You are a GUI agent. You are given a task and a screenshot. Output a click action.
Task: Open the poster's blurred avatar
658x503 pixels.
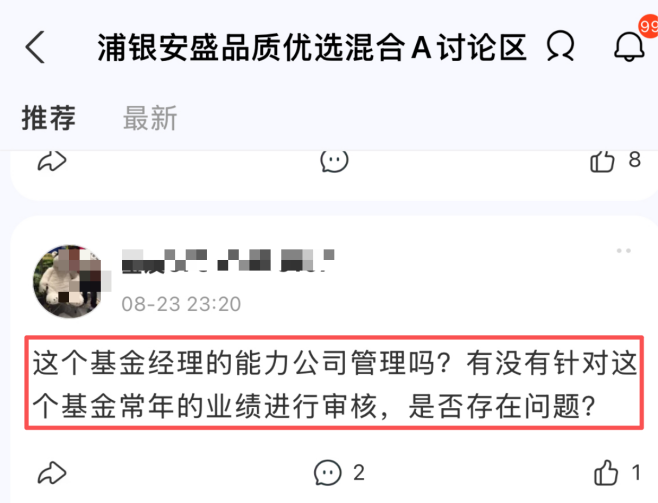point(69,281)
